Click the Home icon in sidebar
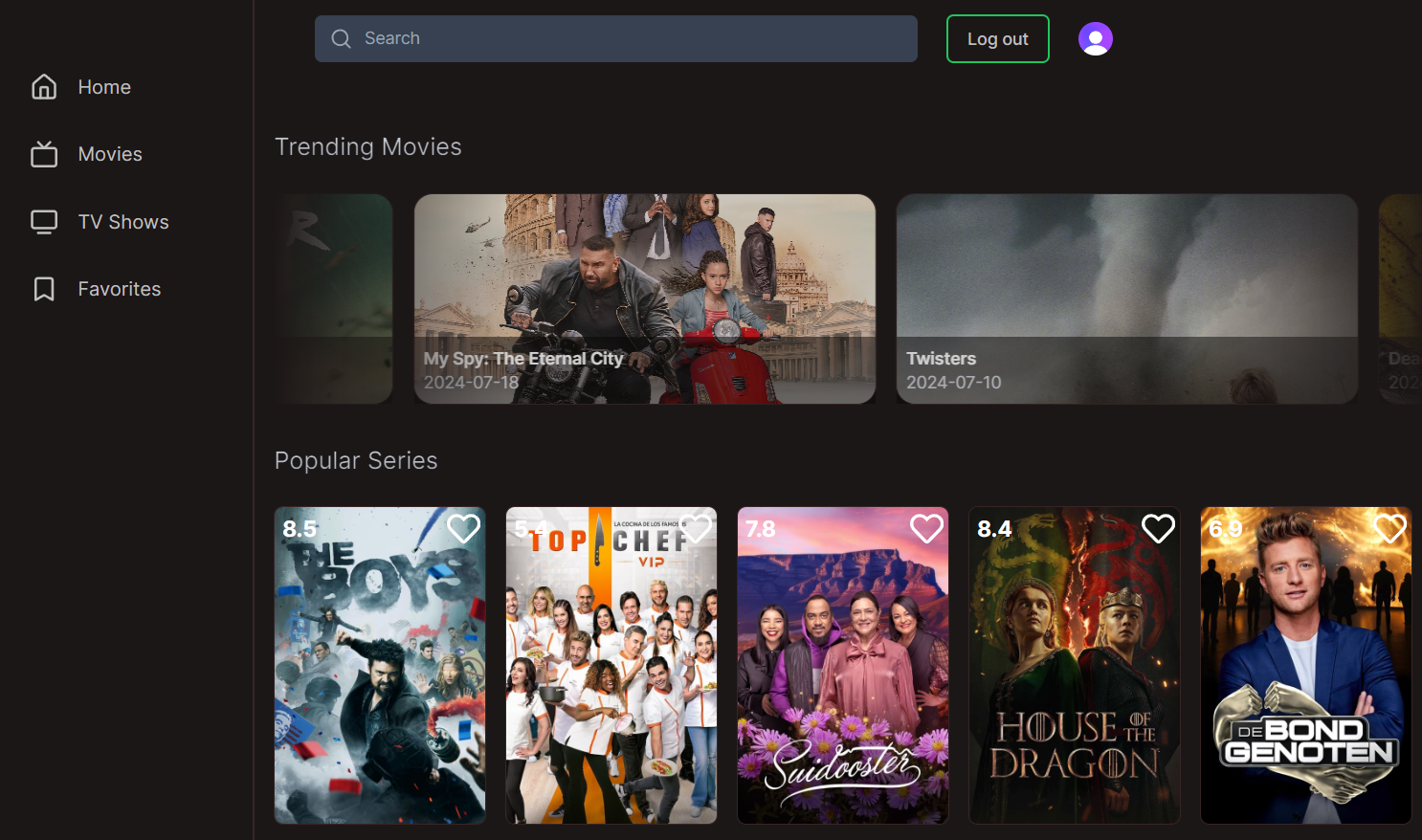Viewport: 1422px width, 840px height. 44,87
